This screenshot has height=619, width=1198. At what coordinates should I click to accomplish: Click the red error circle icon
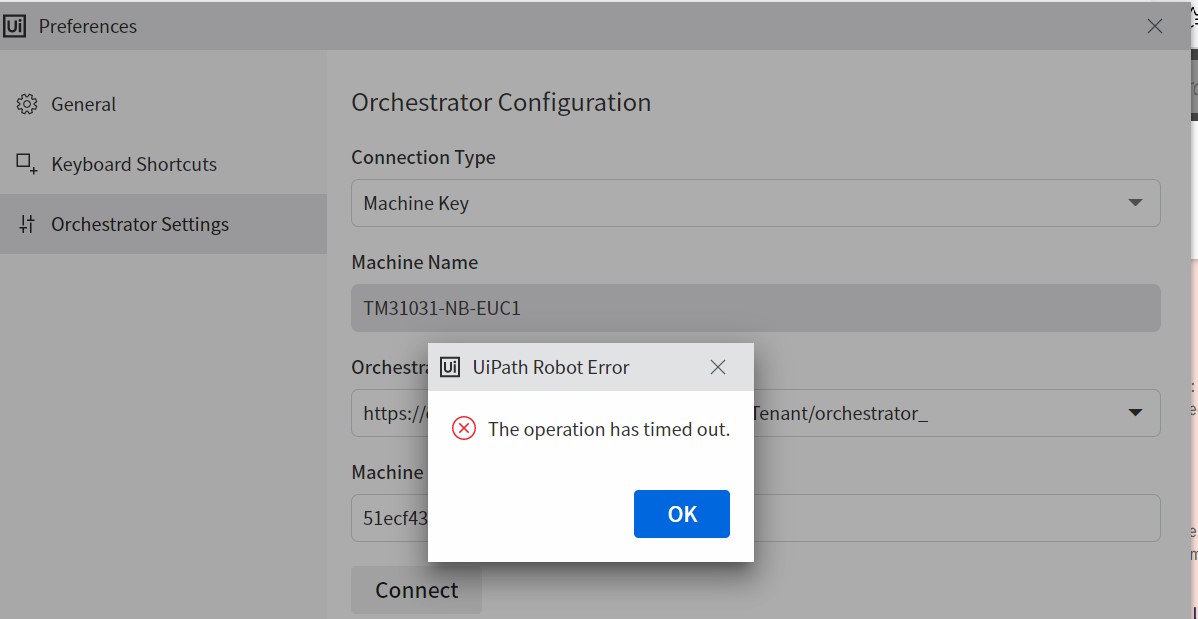462,428
